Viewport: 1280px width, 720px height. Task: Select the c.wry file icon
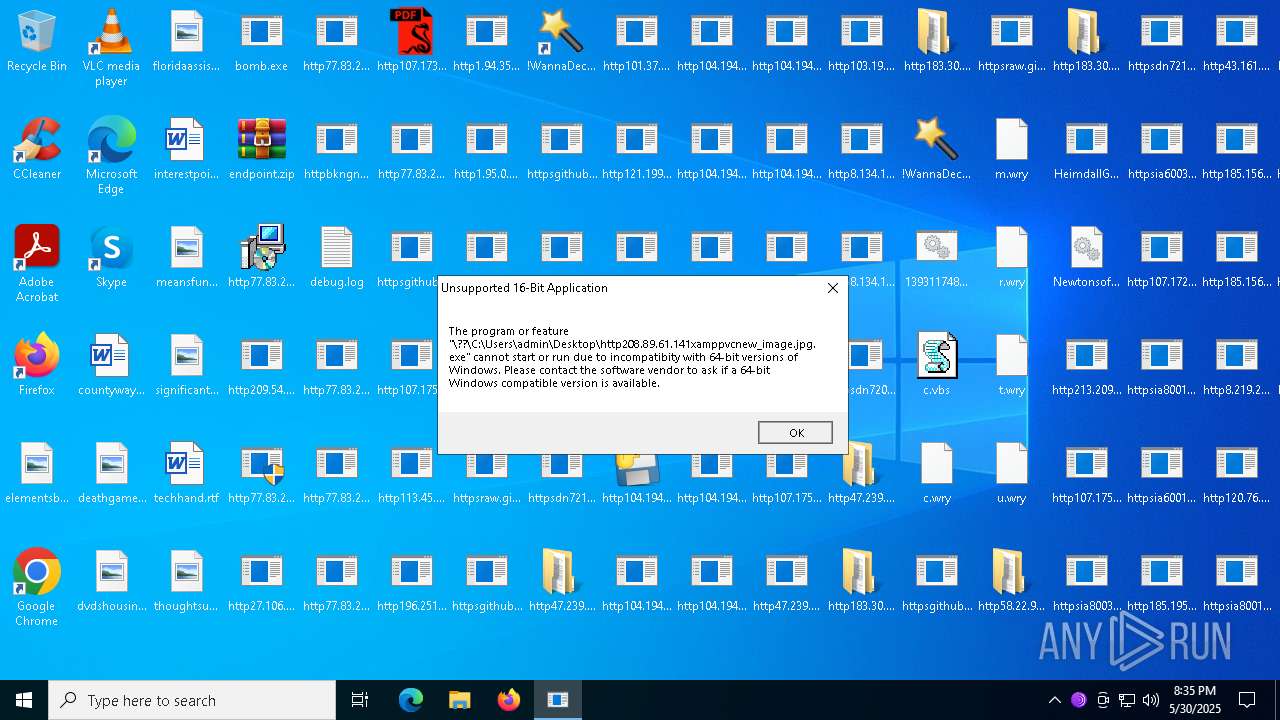pyautogui.click(x=937, y=473)
